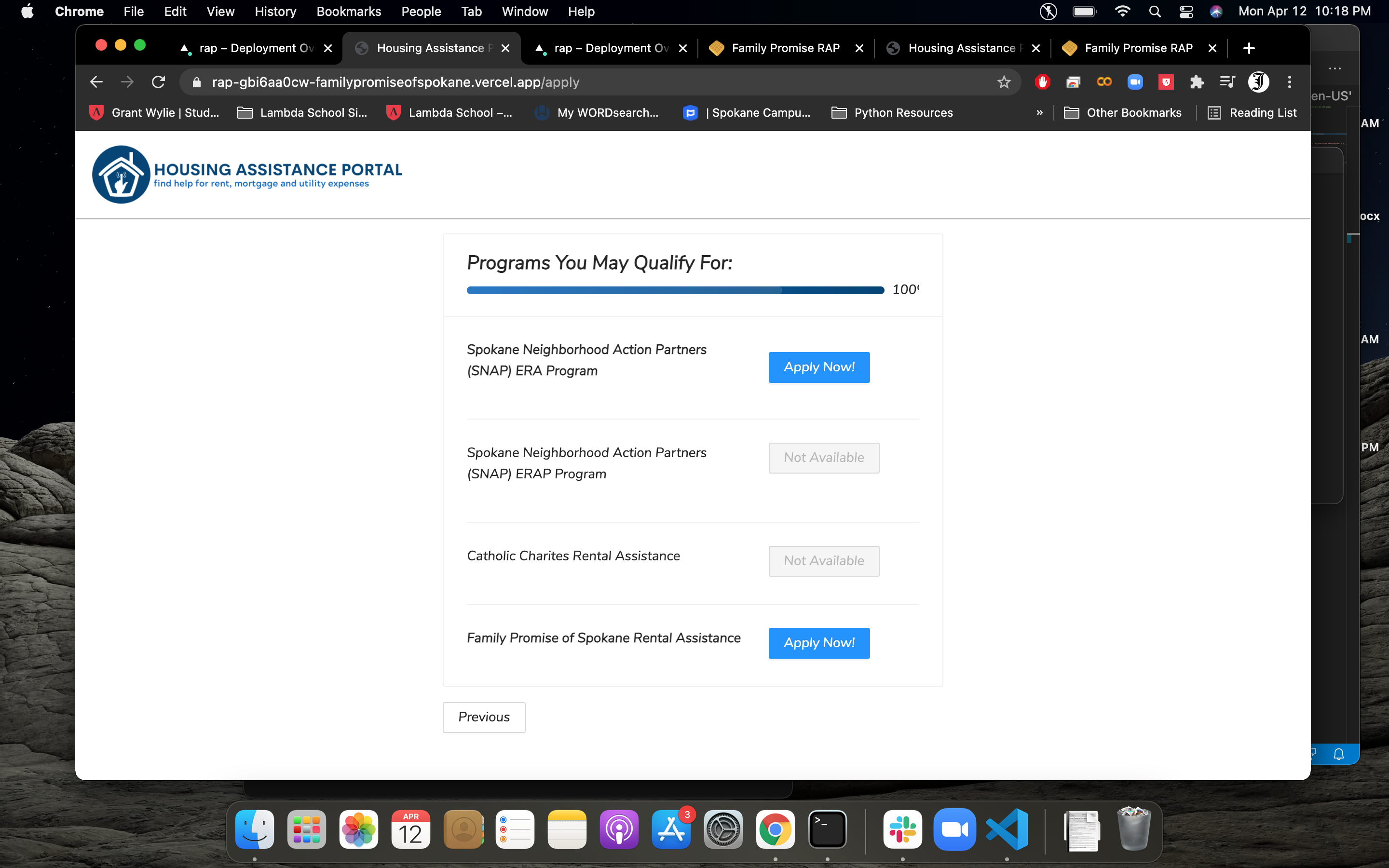The width and height of the screenshot is (1389, 868).
Task: Apply now for Family Promise of Spokane Rental Assistance
Action: tap(819, 643)
